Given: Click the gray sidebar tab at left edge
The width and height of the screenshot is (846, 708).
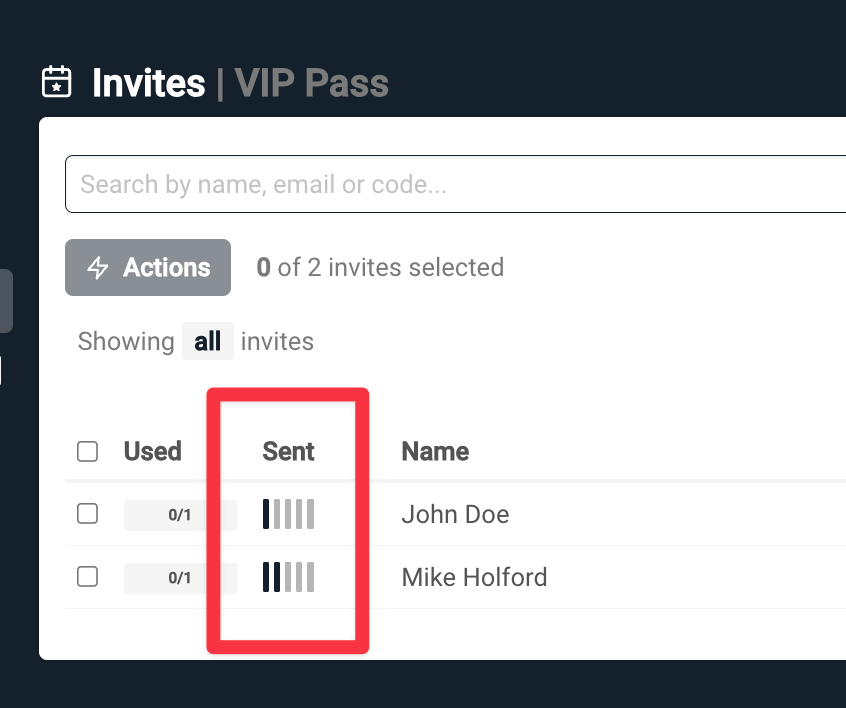Looking at the screenshot, I should point(6,300).
